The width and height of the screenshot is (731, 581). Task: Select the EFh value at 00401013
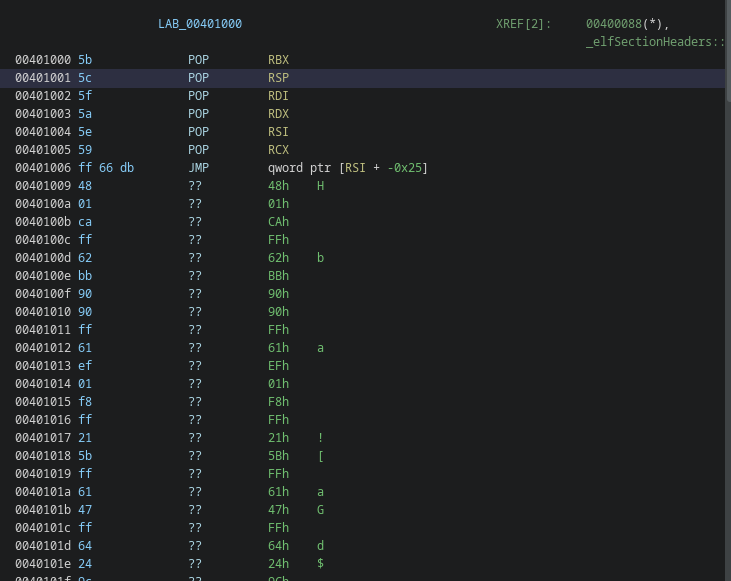click(x=278, y=366)
